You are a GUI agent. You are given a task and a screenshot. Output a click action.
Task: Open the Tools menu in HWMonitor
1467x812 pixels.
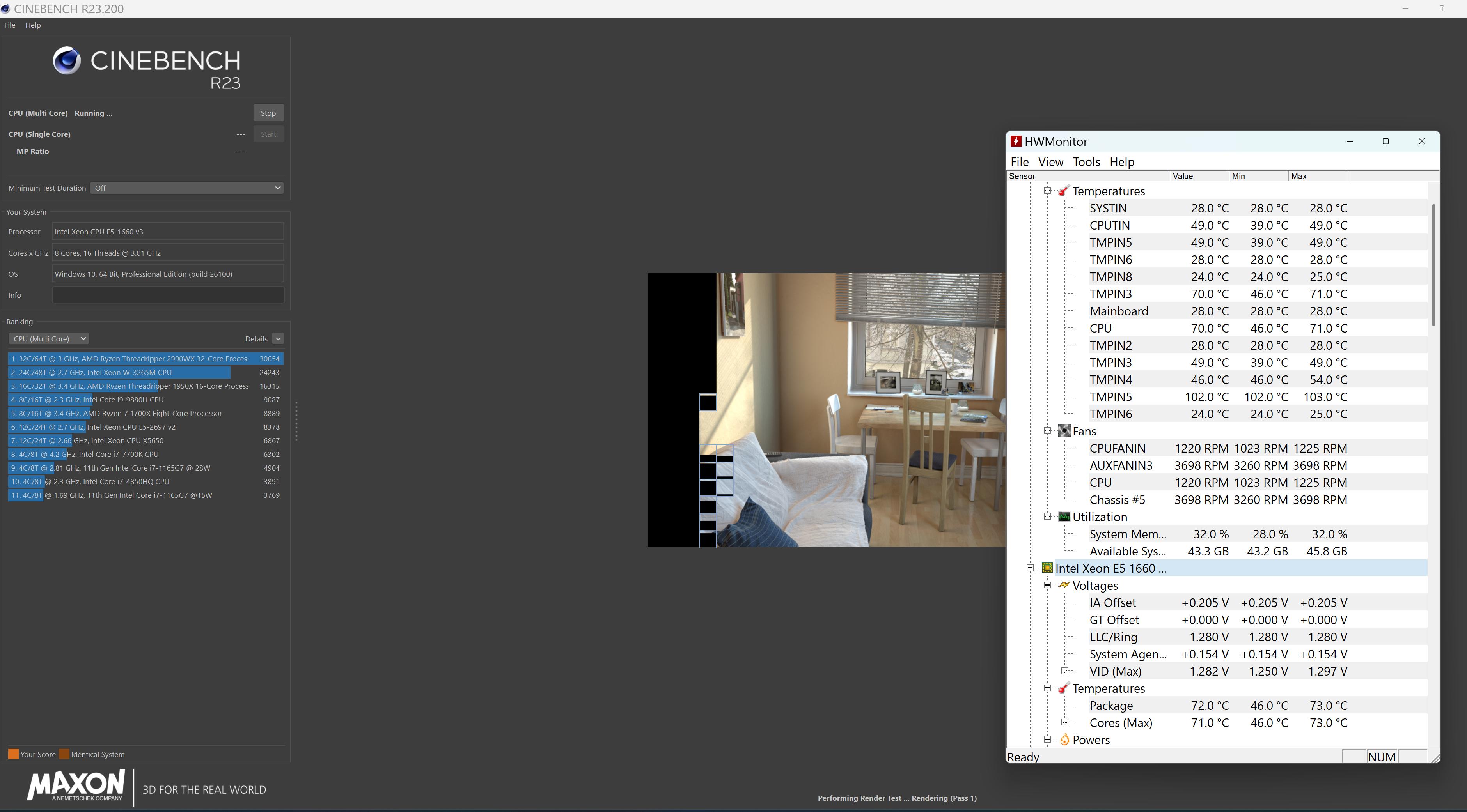click(1086, 162)
